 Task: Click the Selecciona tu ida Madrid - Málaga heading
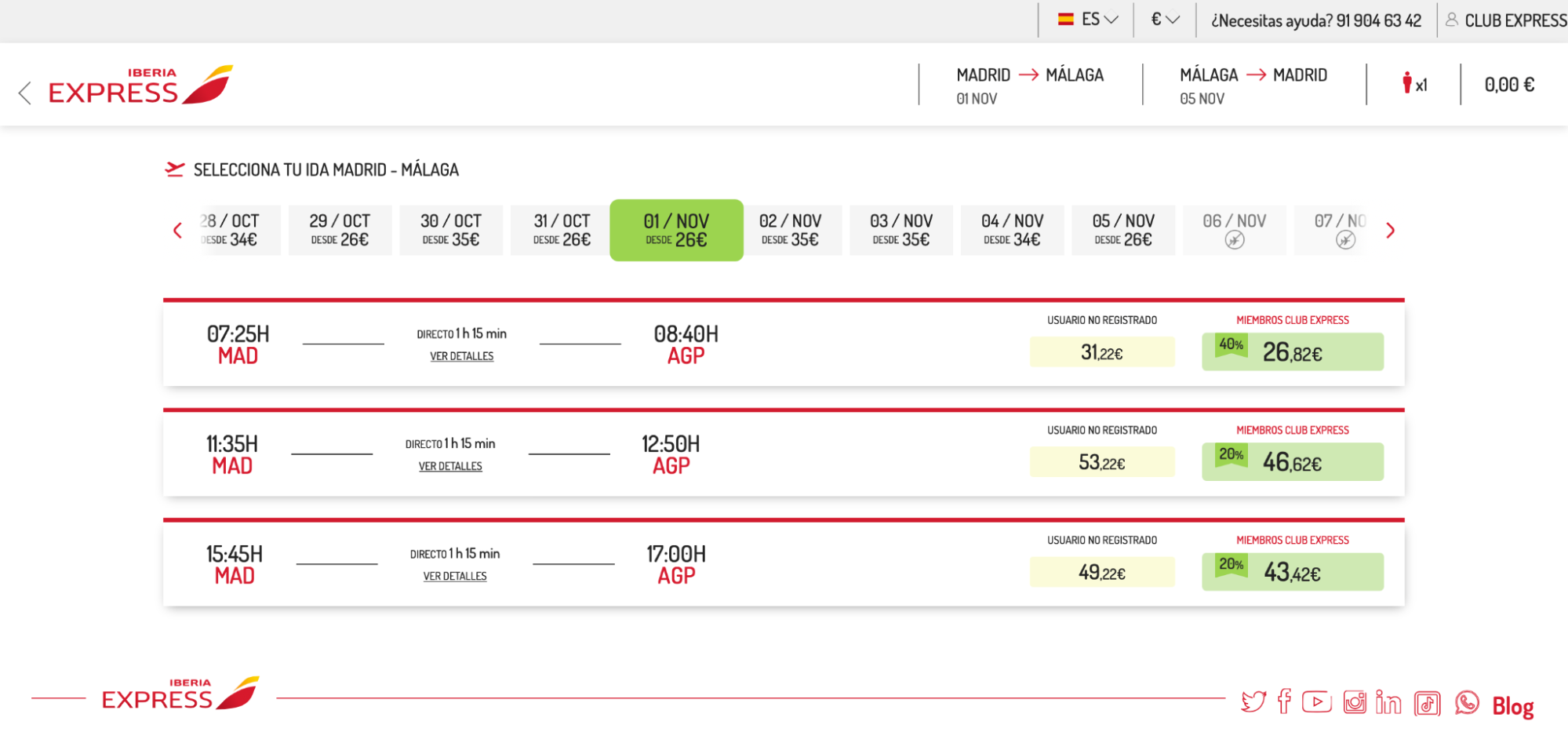pyautogui.click(x=326, y=169)
